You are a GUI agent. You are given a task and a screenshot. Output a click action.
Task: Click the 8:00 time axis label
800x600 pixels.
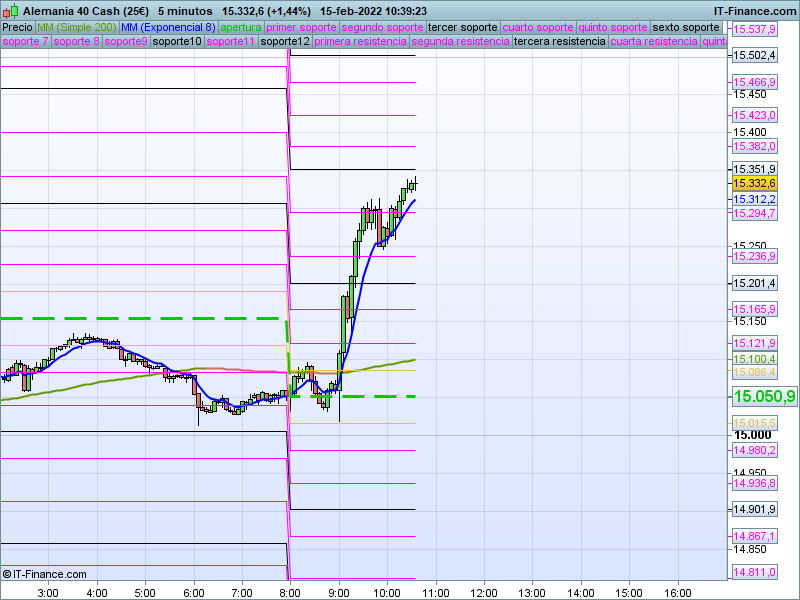(x=290, y=593)
